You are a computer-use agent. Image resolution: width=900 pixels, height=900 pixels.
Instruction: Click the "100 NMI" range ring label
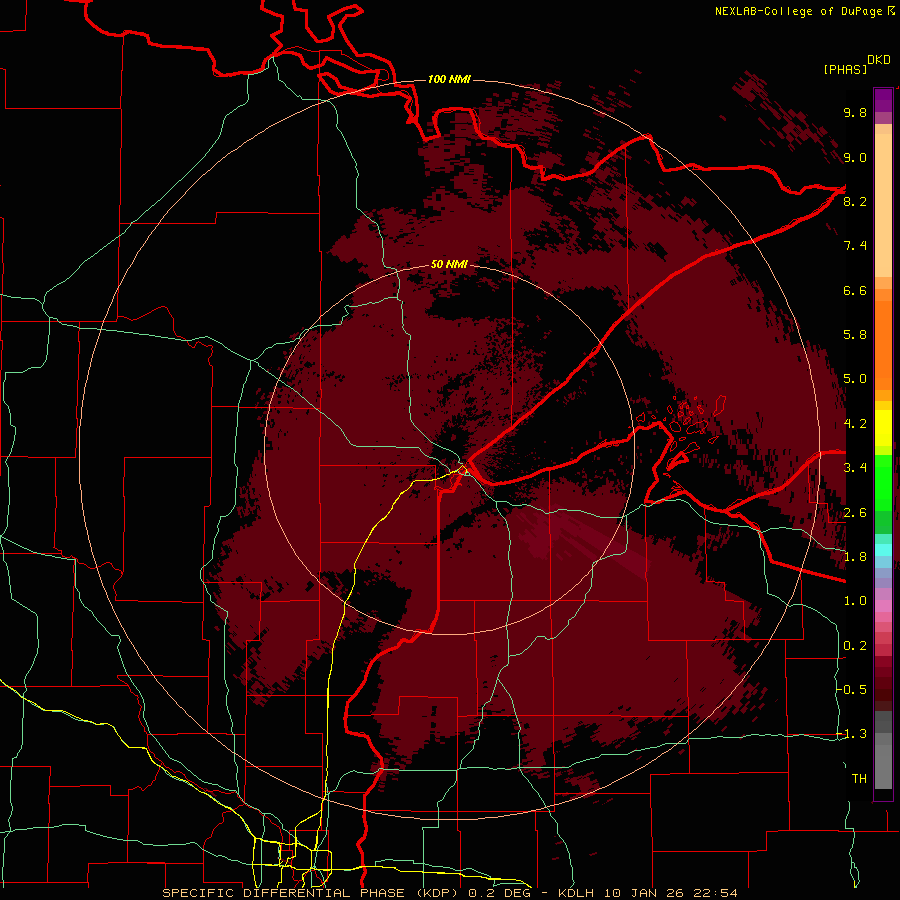[x=449, y=79]
